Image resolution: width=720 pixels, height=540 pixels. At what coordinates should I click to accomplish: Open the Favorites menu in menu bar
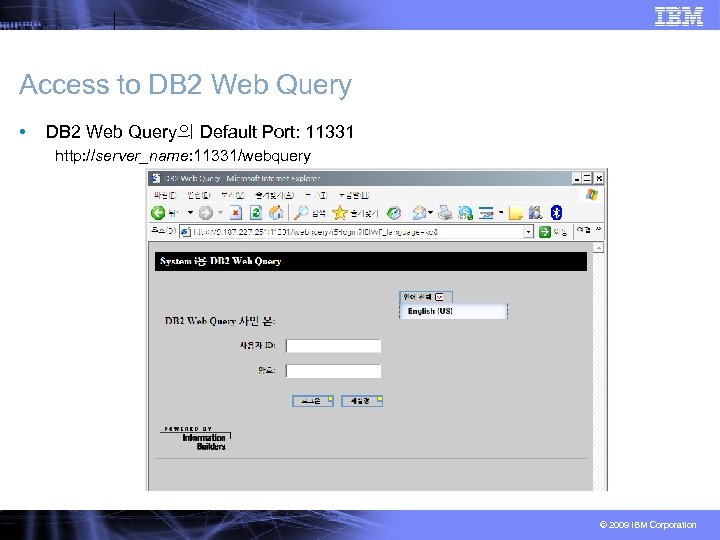click(x=275, y=196)
